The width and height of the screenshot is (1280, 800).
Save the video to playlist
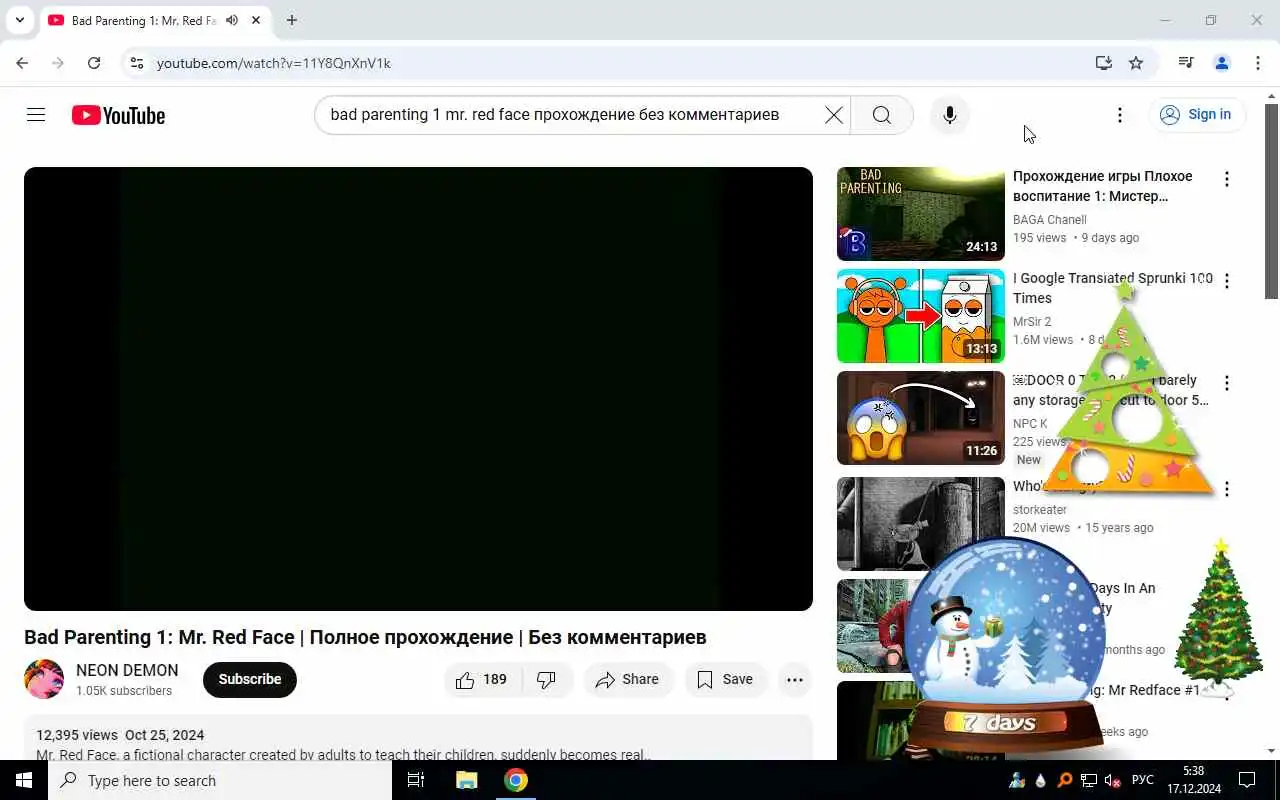[x=725, y=680]
